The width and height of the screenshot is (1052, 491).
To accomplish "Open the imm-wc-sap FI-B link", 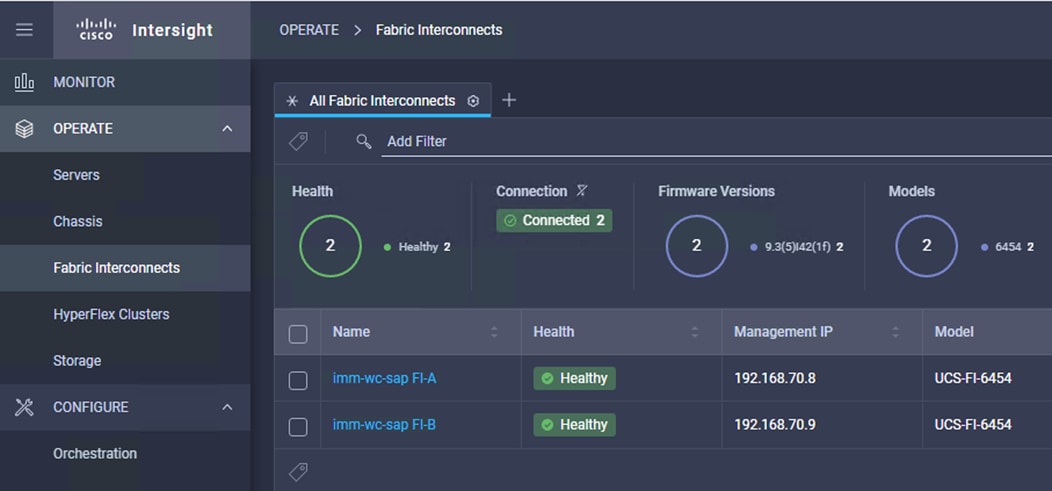I will point(384,425).
